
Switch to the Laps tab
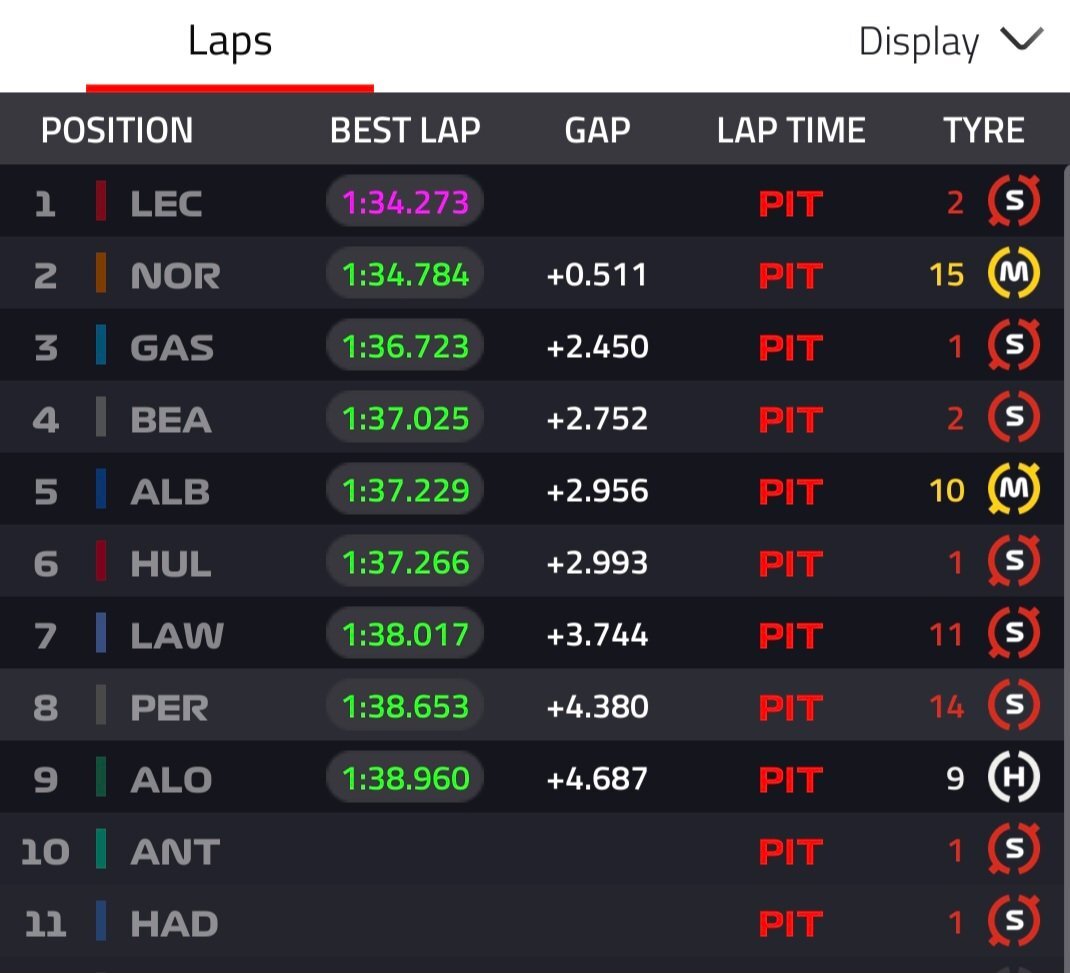(x=230, y=42)
